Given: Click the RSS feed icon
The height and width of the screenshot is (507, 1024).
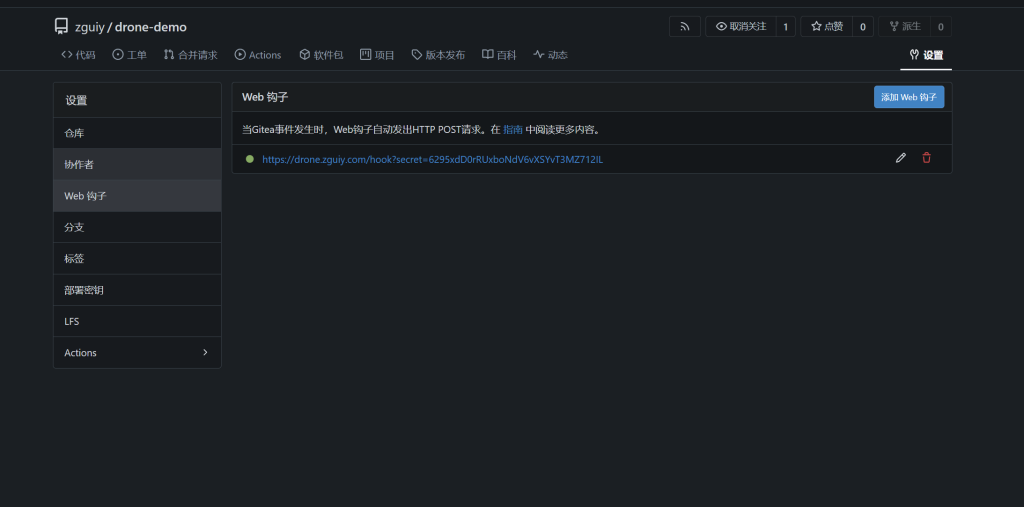Looking at the screenshot, I should point(684,27).
